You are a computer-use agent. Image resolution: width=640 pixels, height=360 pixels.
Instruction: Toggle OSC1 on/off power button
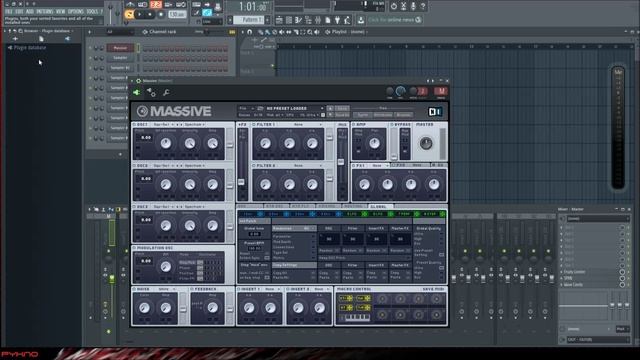coord(134,124)
